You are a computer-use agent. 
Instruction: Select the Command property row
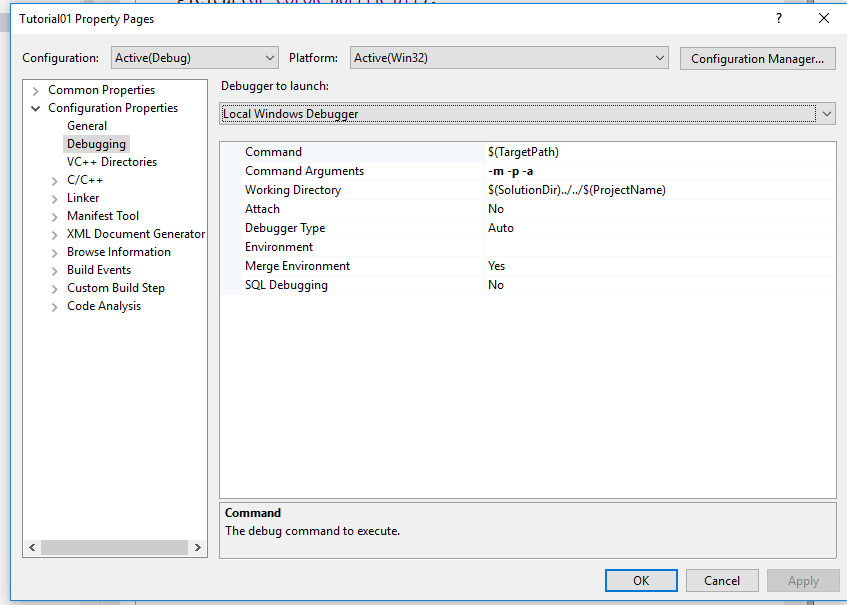tap(528, 152)
